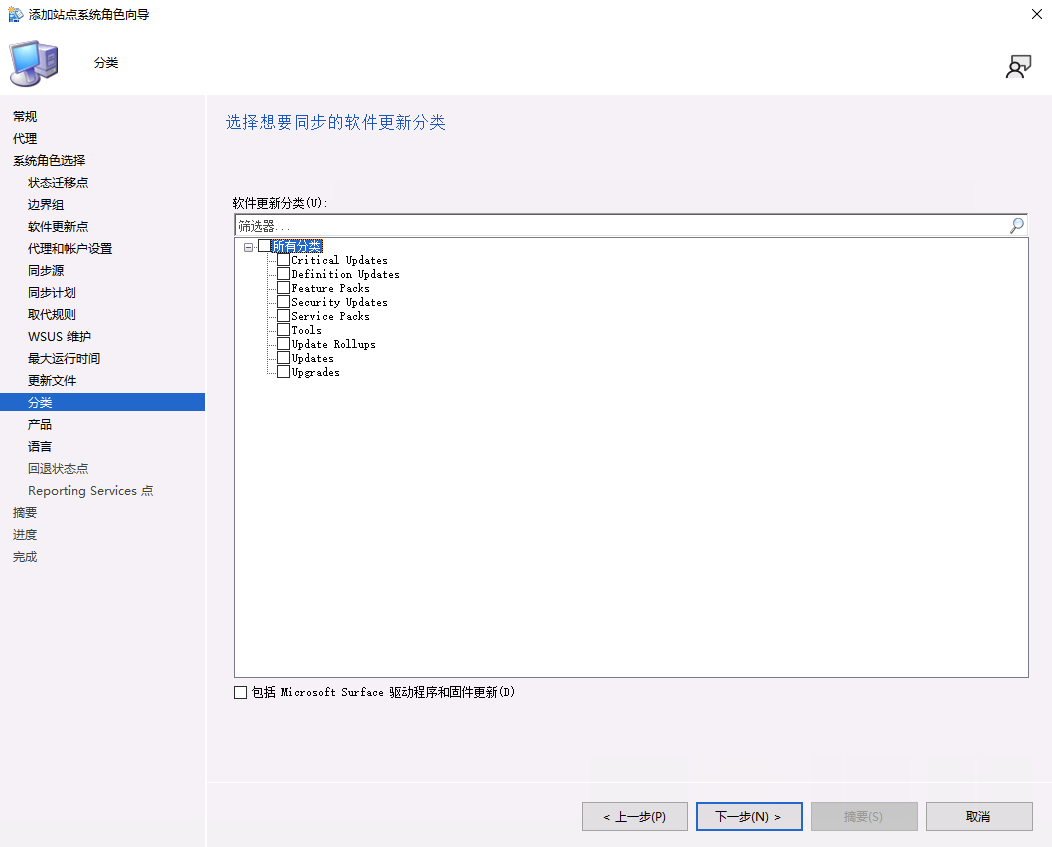
Task: Click the 完成 step in sidebar
Action: 25,557
